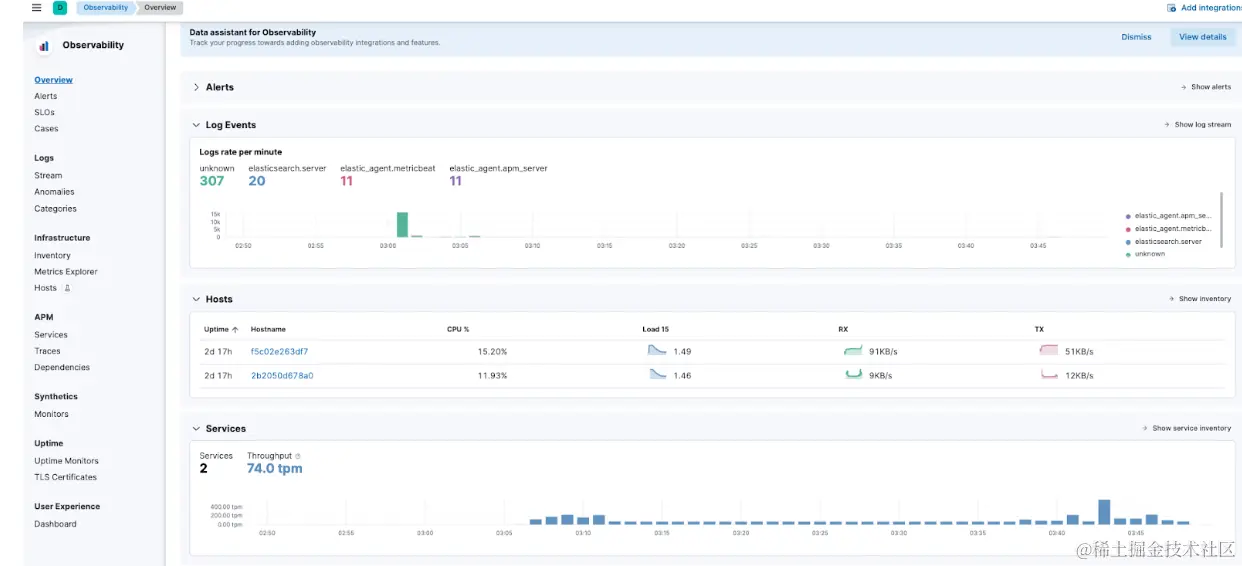Select Overview in the sidebar

(53, 80)
